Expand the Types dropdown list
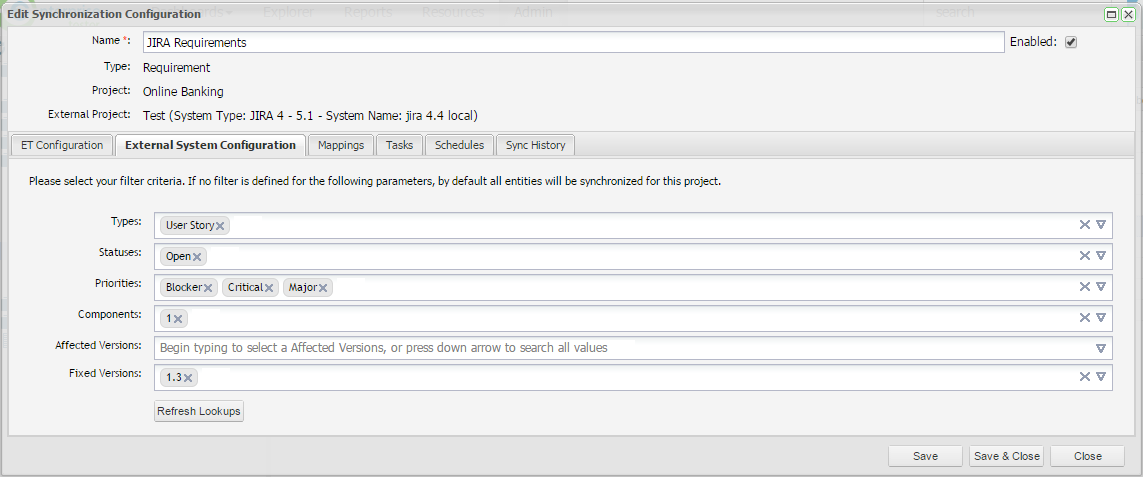This screenshot has height=477, width=1143. click(1100, 225)
